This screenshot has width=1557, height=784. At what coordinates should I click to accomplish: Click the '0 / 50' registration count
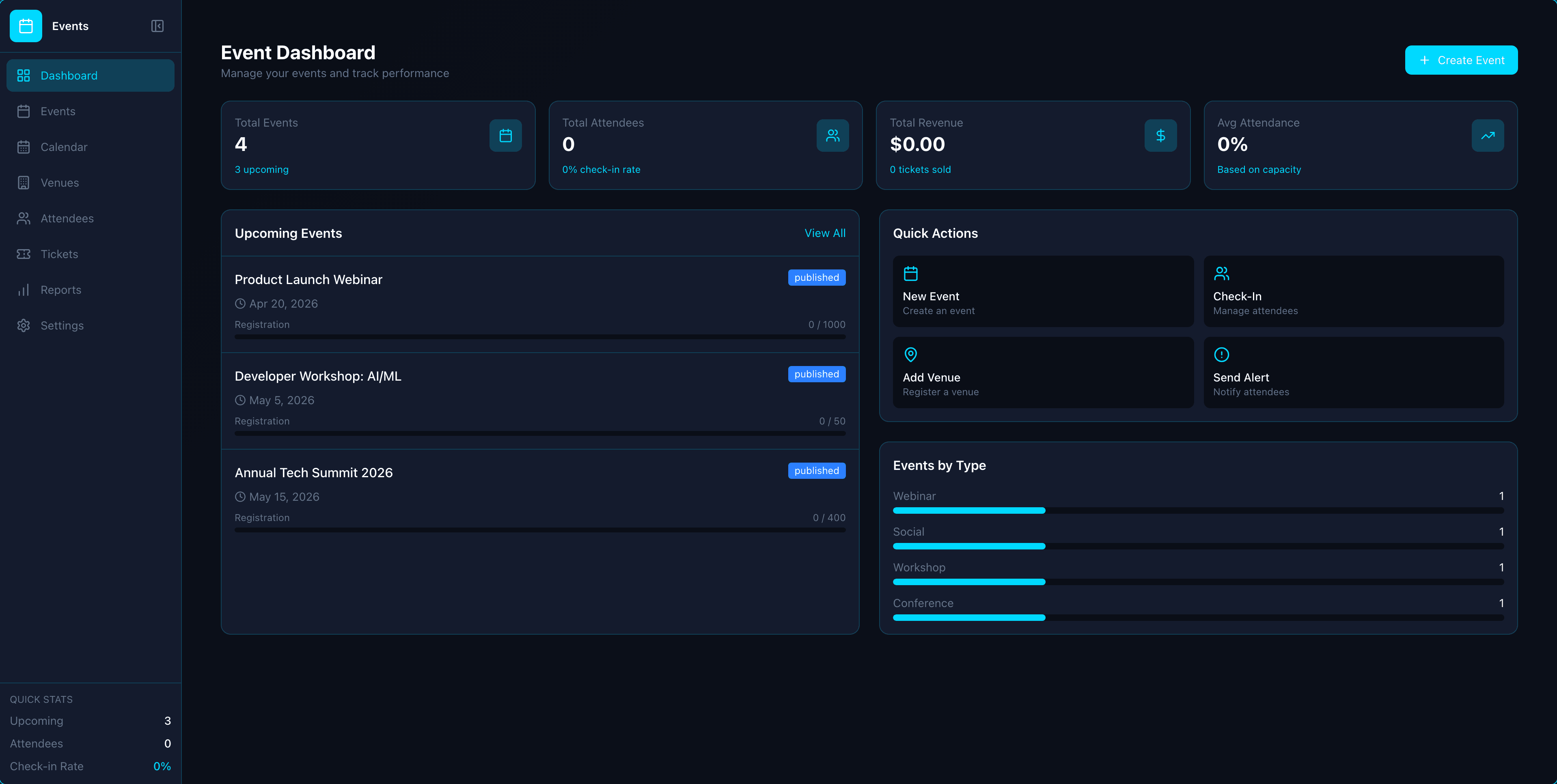(x=832, y=421)
